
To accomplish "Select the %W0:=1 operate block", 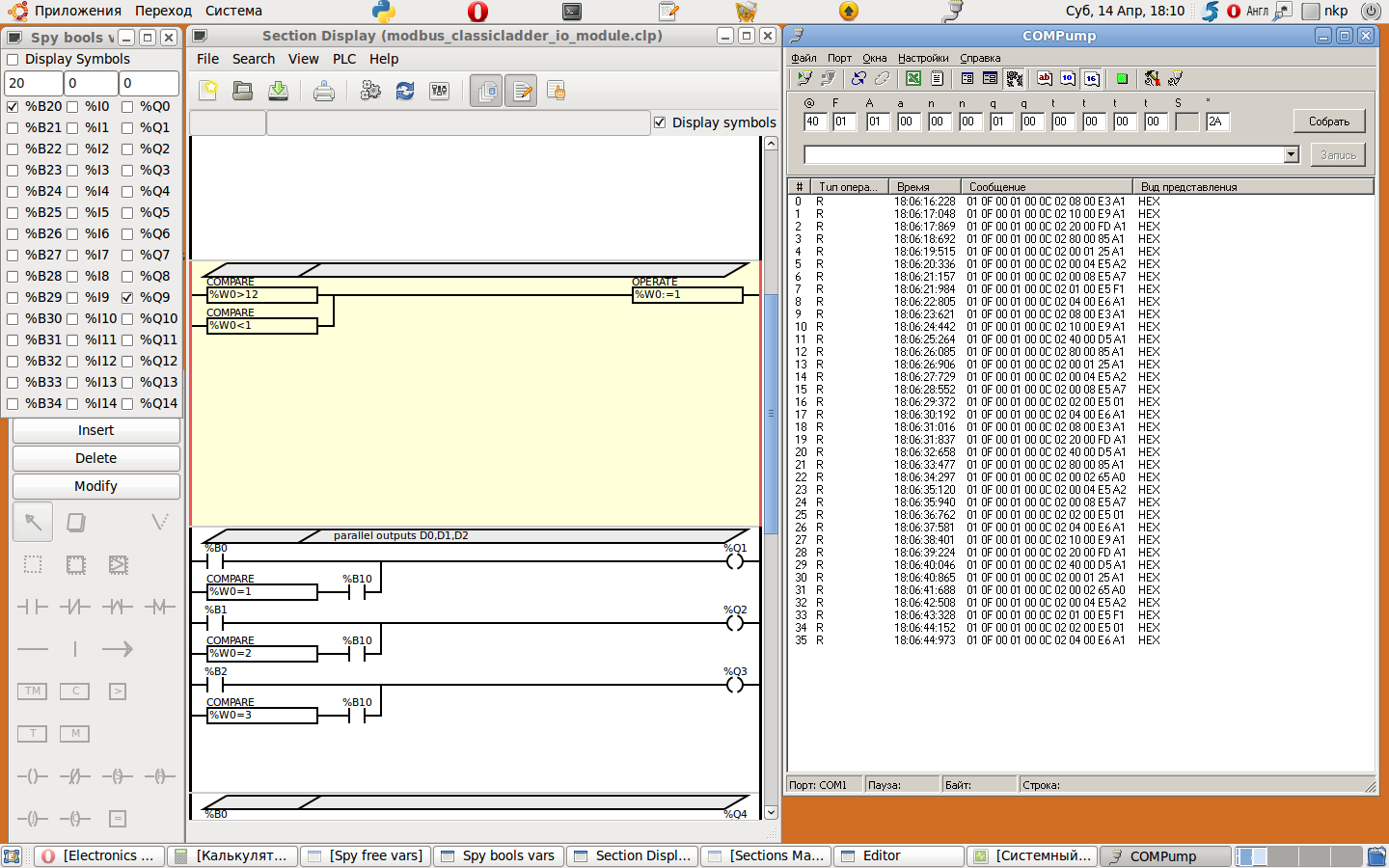I will pos(688,294).
